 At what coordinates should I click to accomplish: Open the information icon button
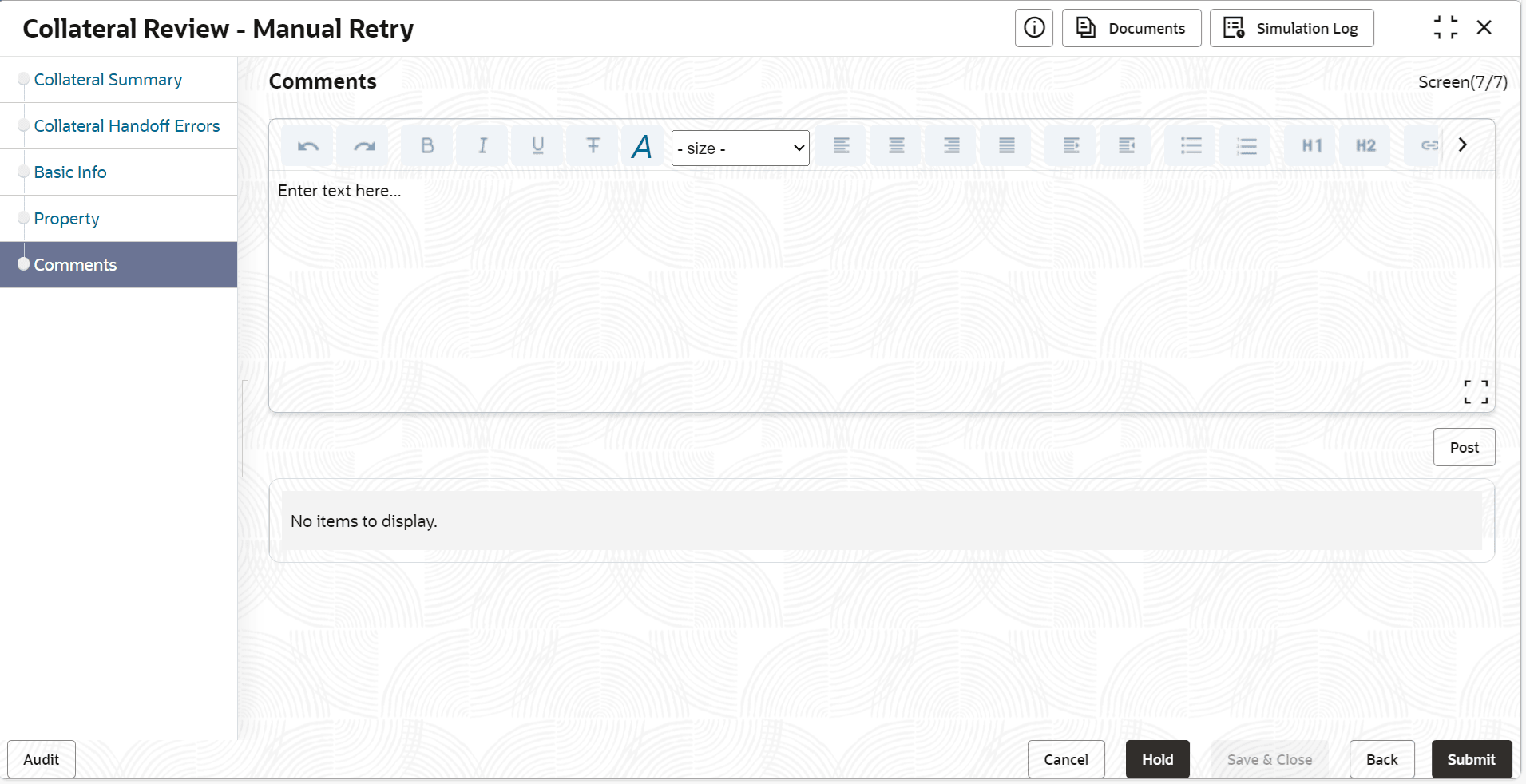click(1034, 28)
